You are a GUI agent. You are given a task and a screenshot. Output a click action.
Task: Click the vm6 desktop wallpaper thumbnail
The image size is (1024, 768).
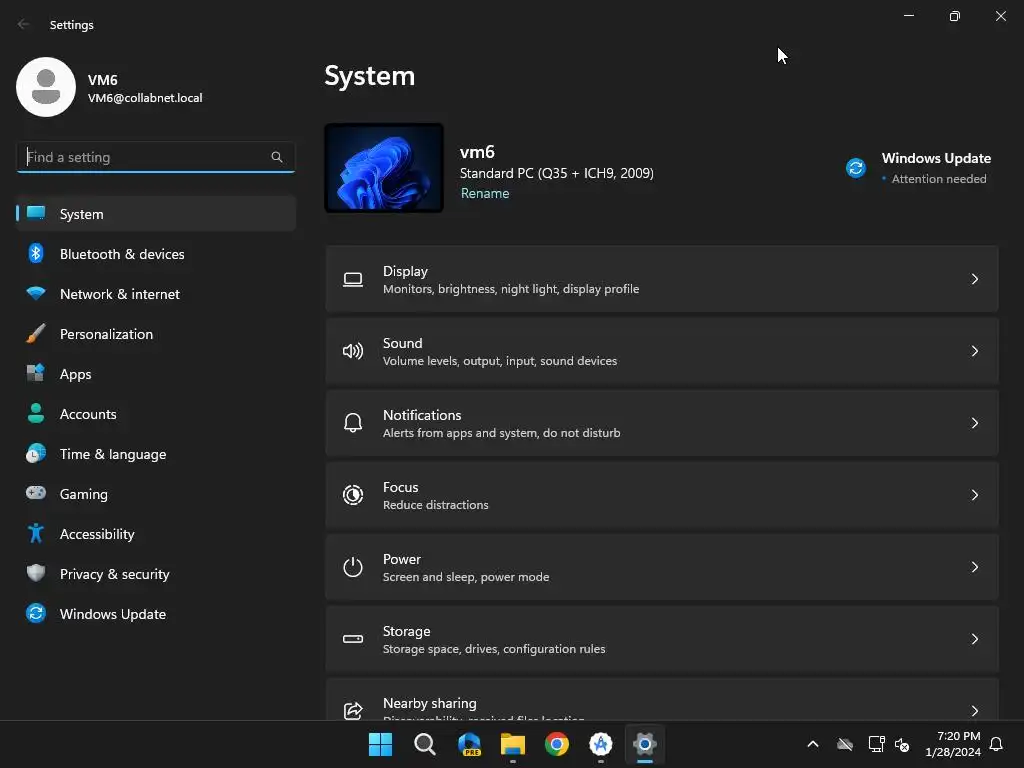point(384,168)
